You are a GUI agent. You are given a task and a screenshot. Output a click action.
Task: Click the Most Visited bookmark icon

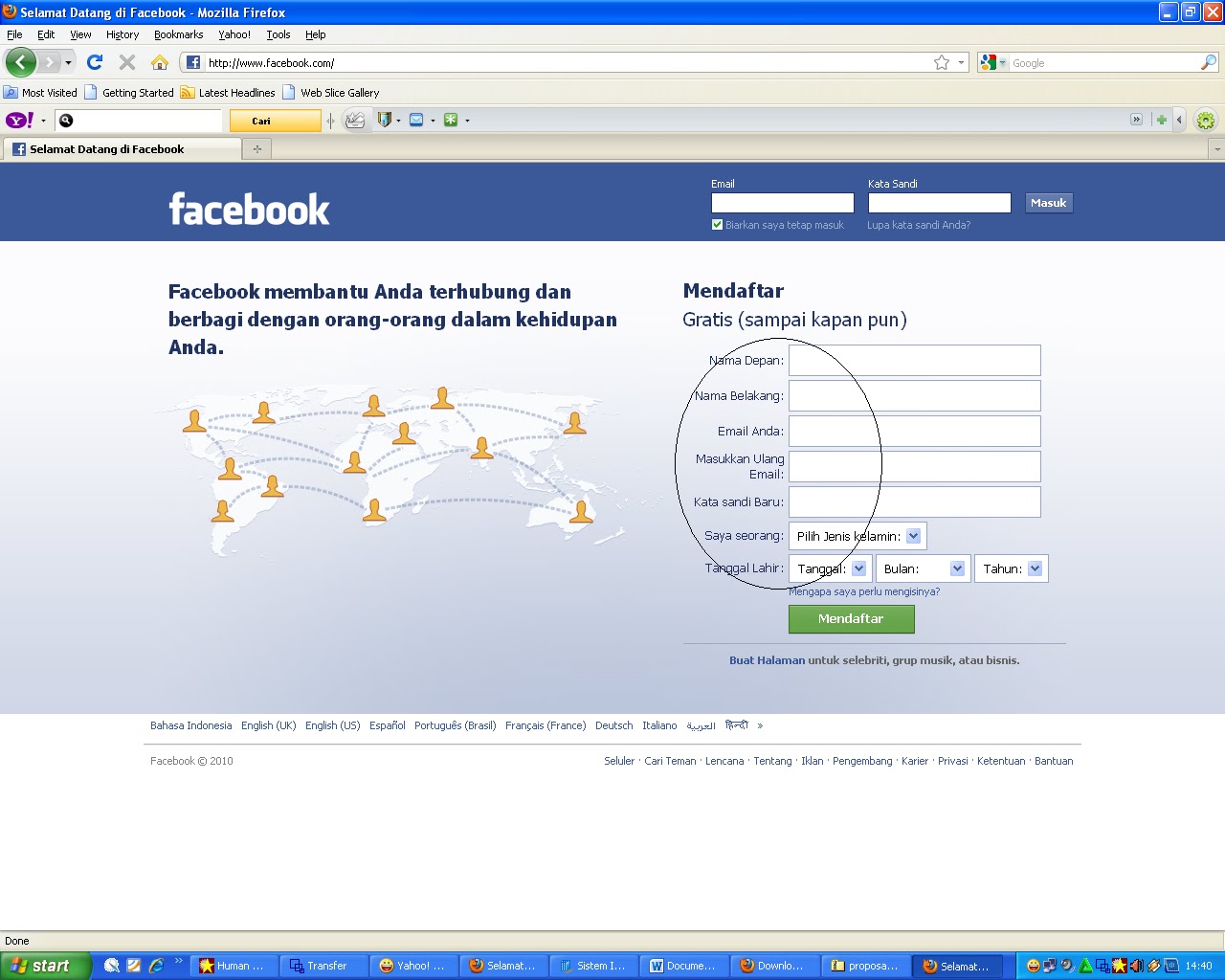(11, 93)
